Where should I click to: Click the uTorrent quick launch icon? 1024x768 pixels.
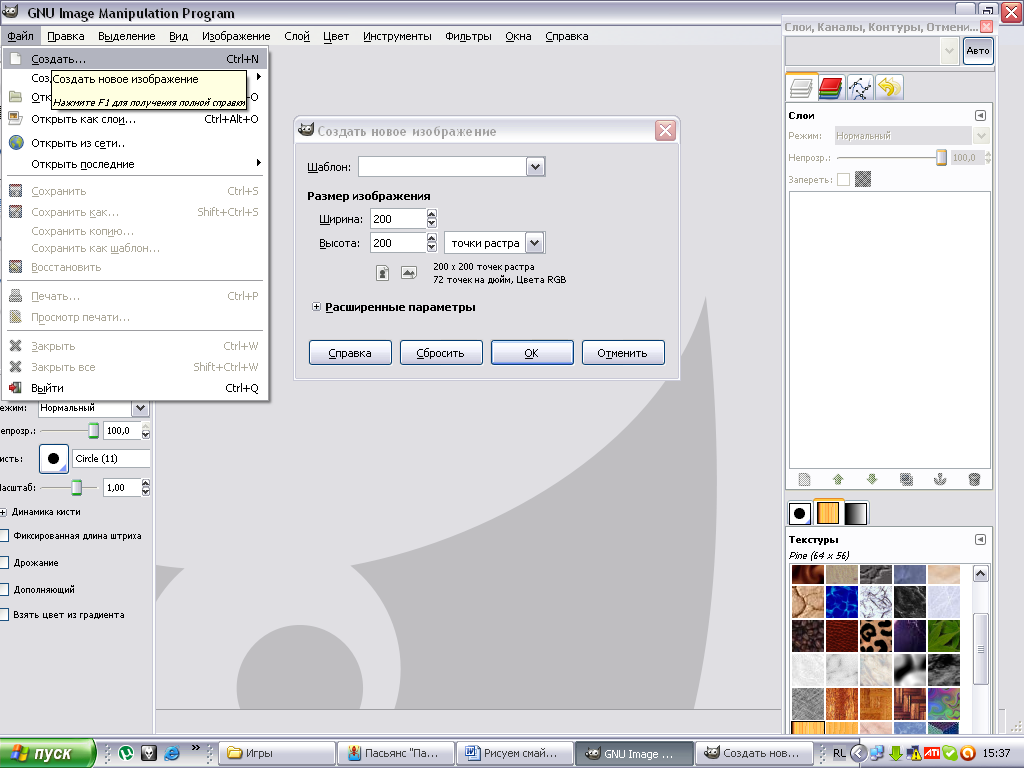coord(126,753)
